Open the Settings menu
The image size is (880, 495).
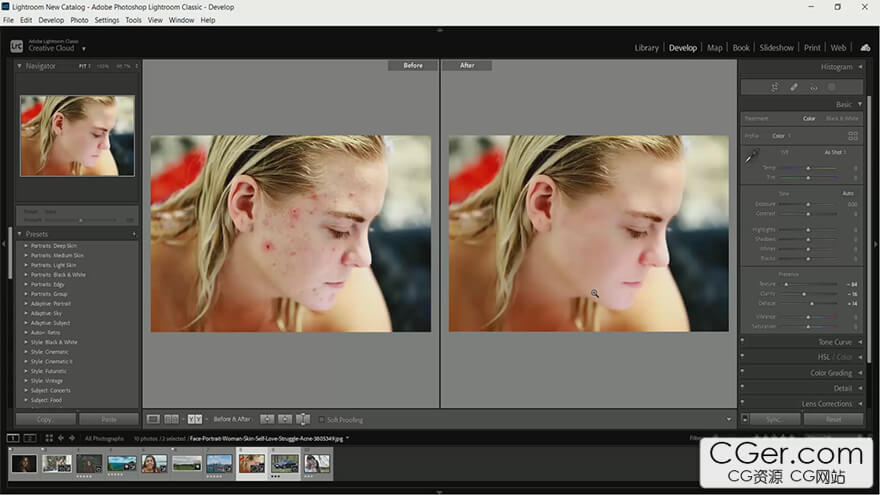tap(107, 20)
